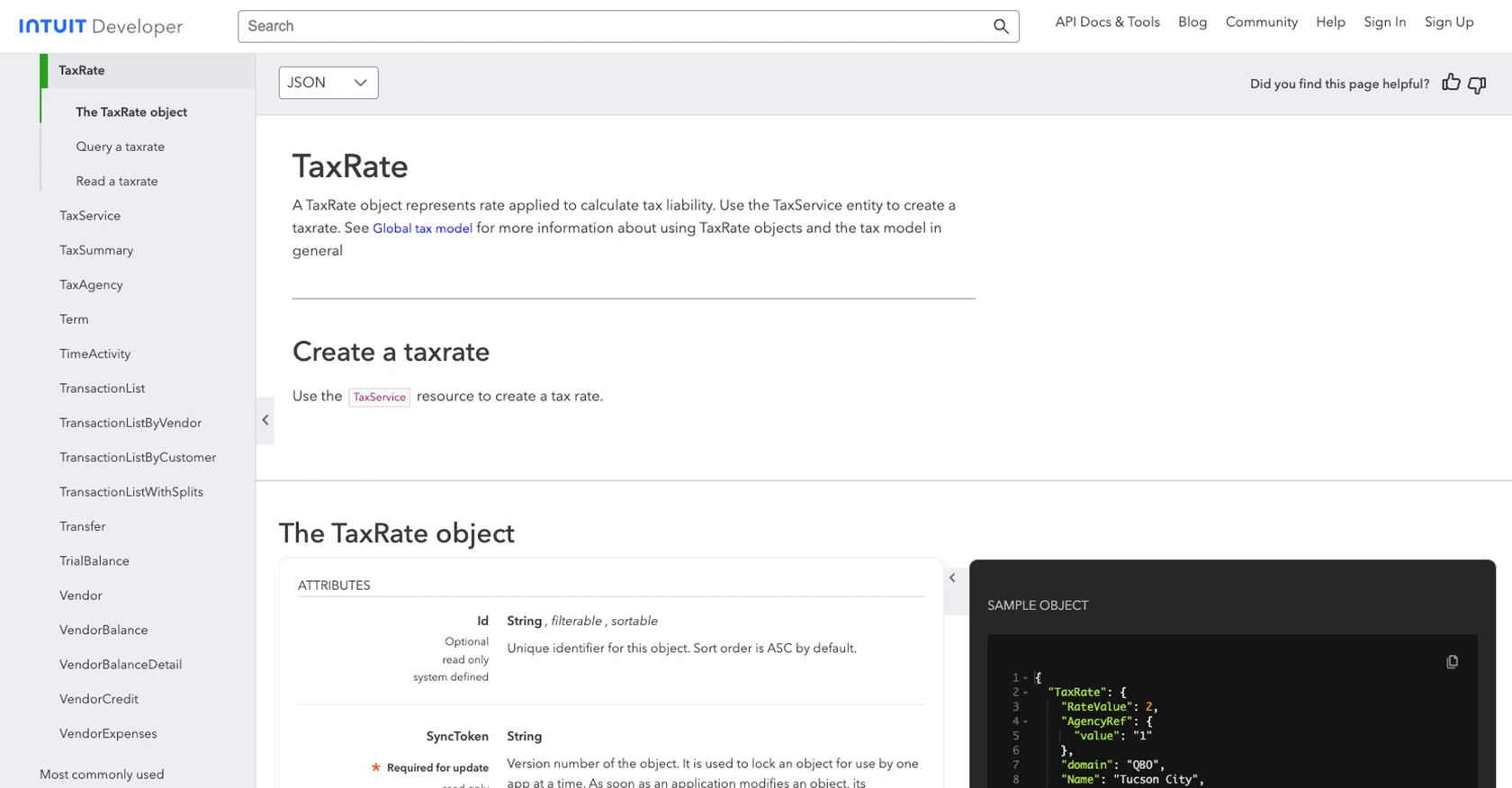Open the Global tax model link
Viewport: 1512px width, 788px height.
[x=422, y=228]
